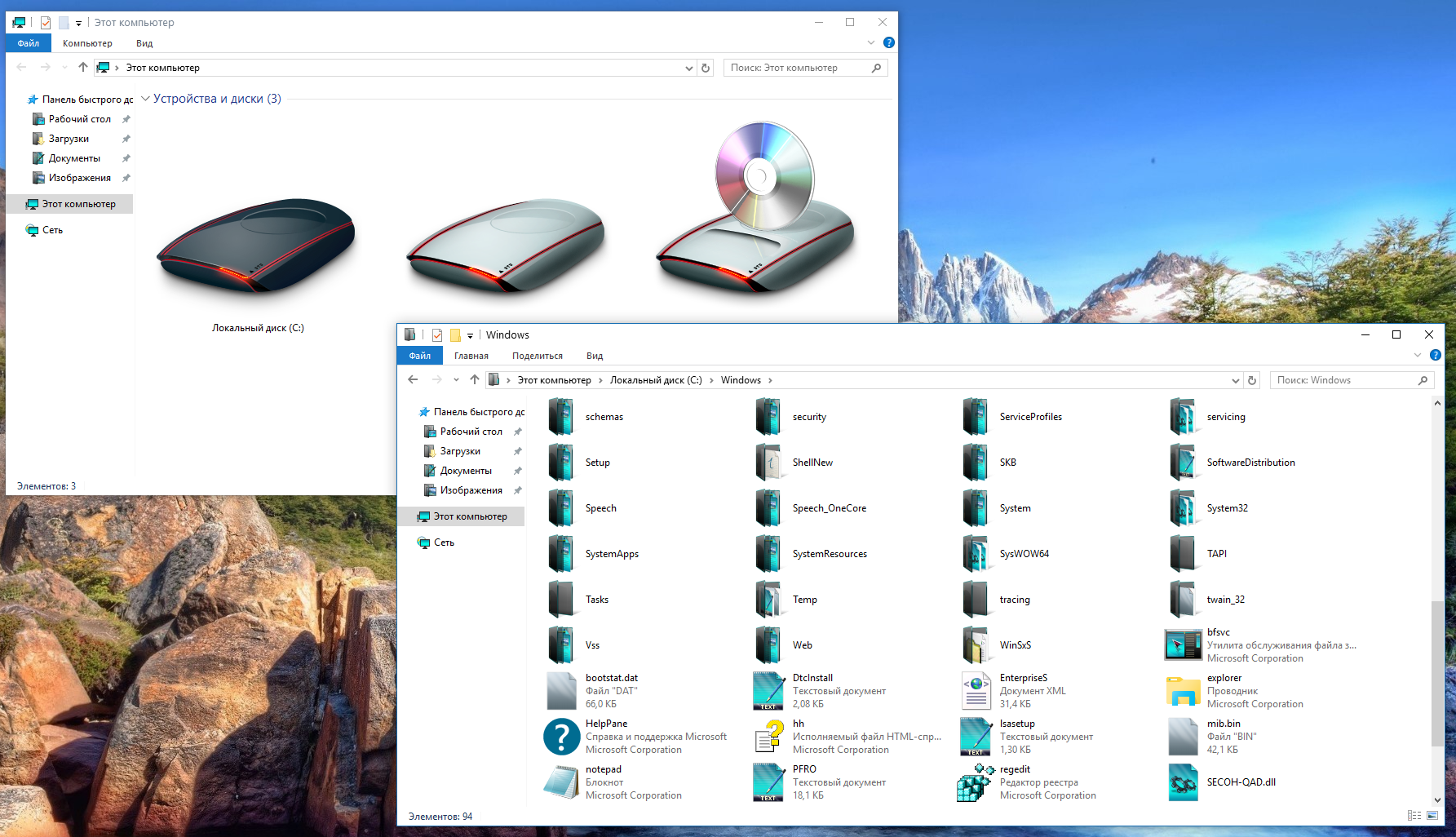Switch to details view in status bar

1413,815
